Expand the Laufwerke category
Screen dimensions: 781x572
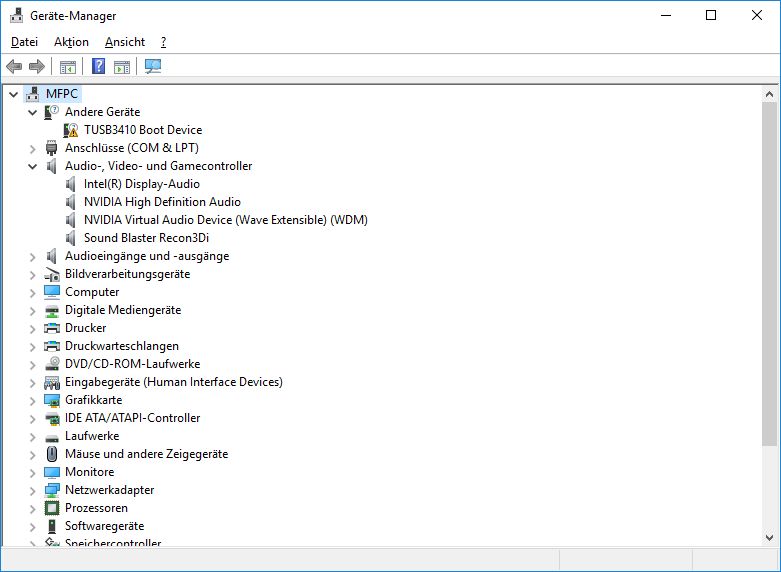point(32,436)
